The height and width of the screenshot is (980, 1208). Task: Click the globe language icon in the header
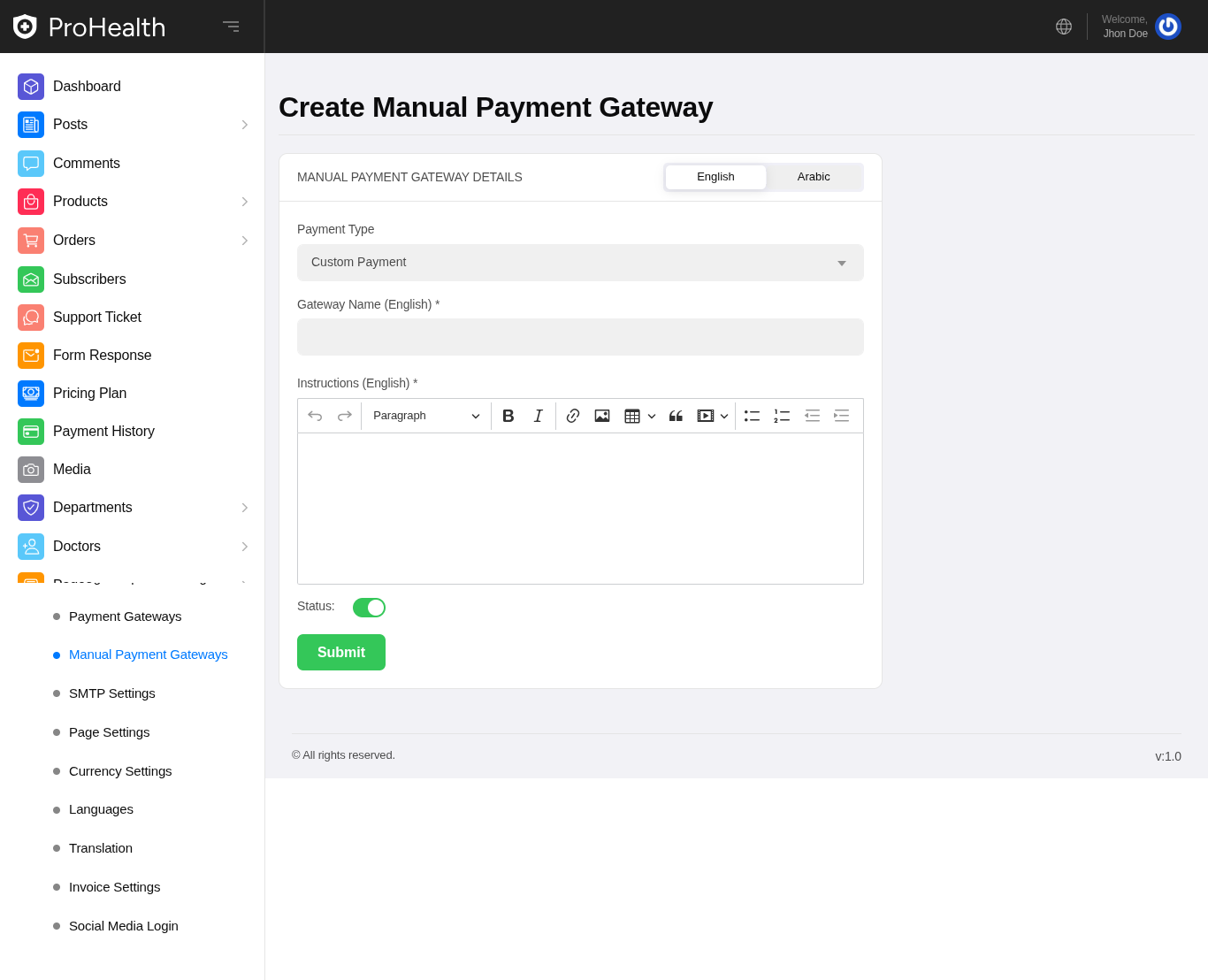1064,27
